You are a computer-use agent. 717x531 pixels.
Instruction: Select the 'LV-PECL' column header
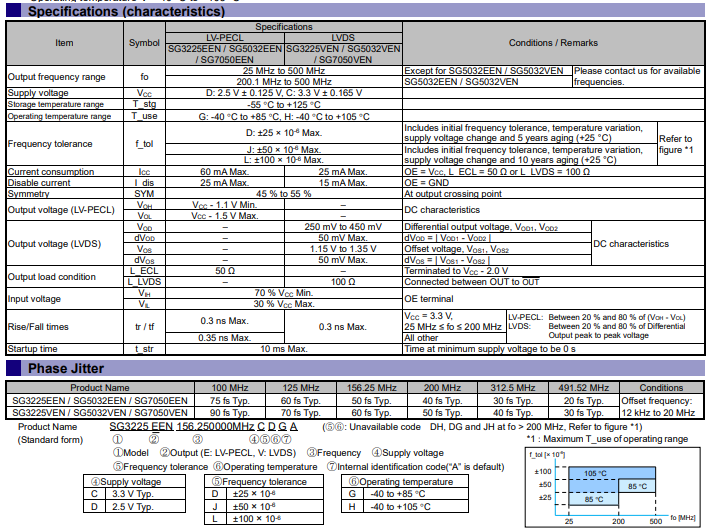[x=225, y=38]
